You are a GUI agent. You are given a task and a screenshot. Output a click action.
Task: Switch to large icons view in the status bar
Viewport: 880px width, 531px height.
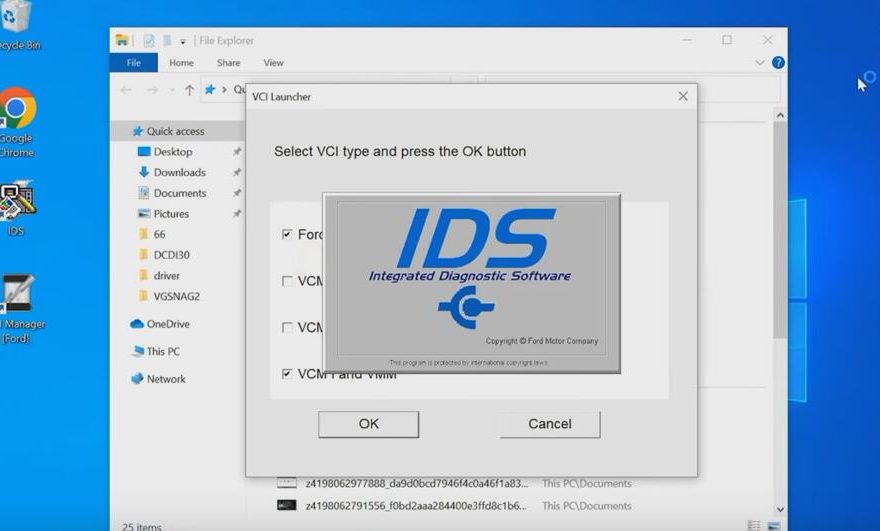click(774, 526)
